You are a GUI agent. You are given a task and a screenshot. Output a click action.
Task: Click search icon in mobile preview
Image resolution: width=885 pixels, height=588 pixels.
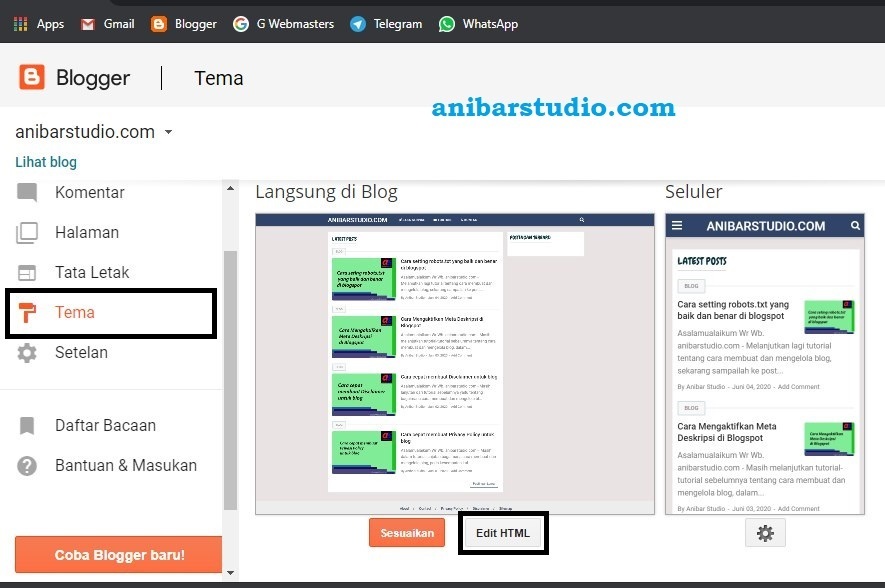tap(855, 226)
